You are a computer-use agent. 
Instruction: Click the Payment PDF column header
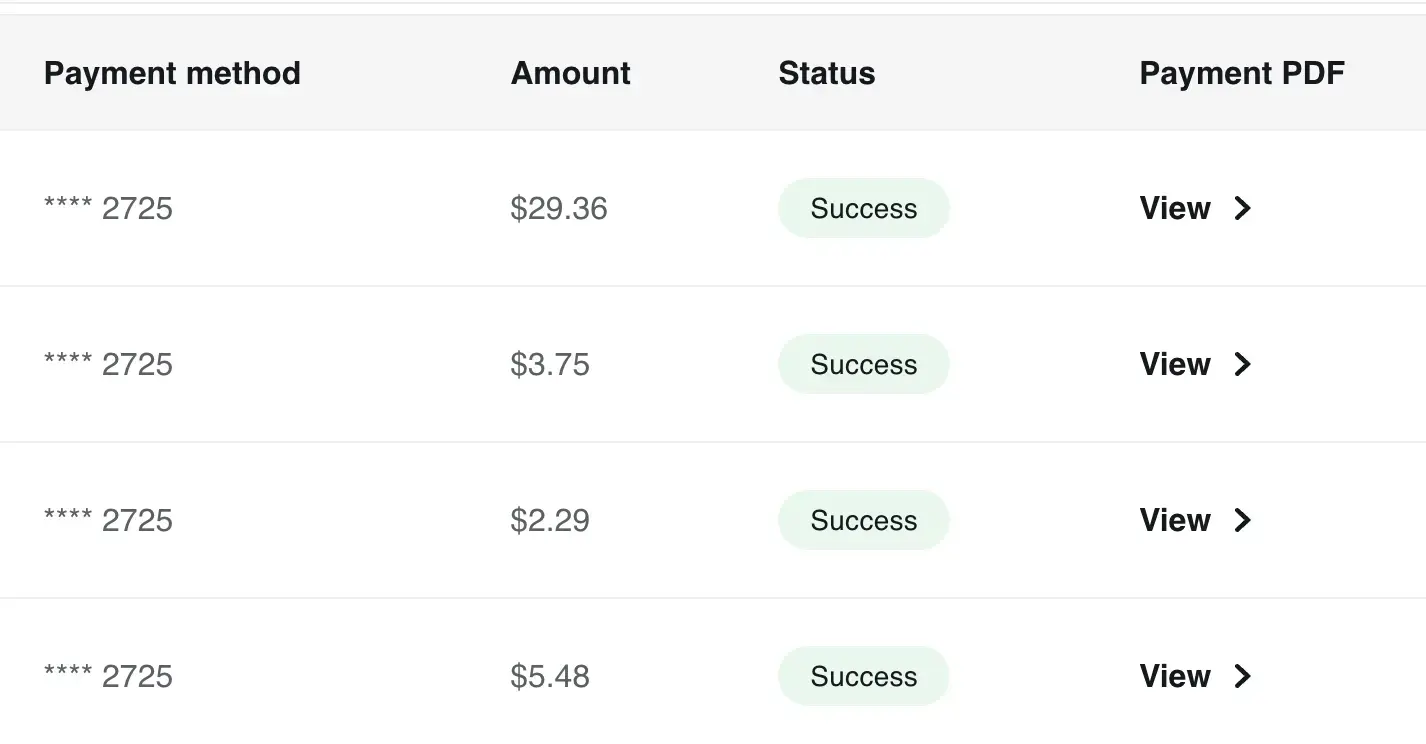1242,73
